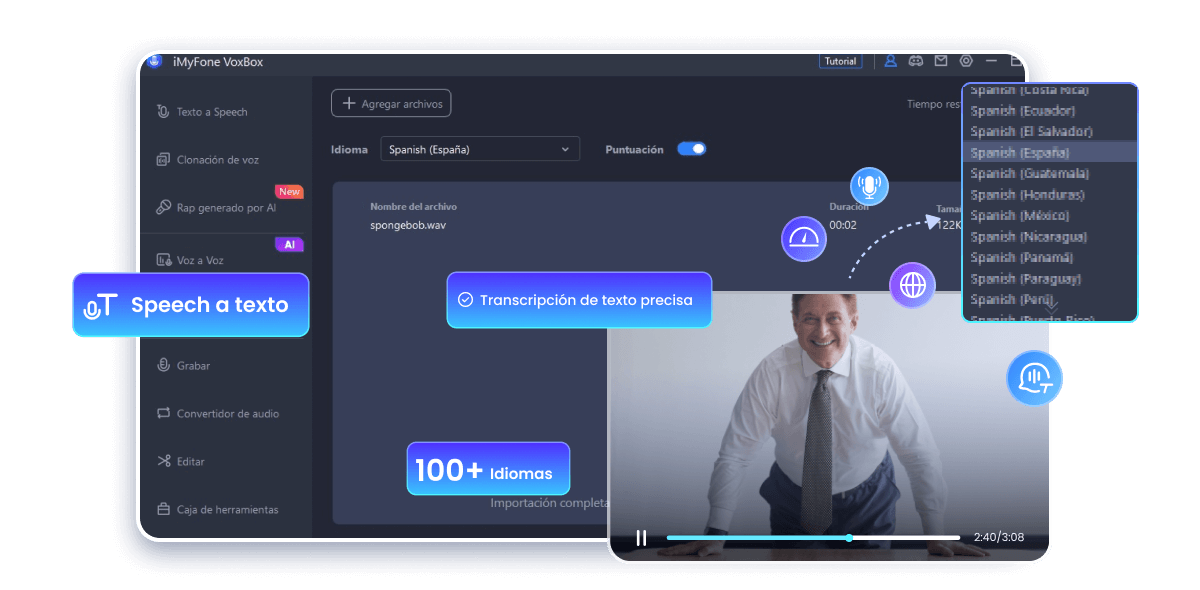Click the user account icon in title bar
This screenshot has width=1200, height=590.
click(x=890, y=61)
